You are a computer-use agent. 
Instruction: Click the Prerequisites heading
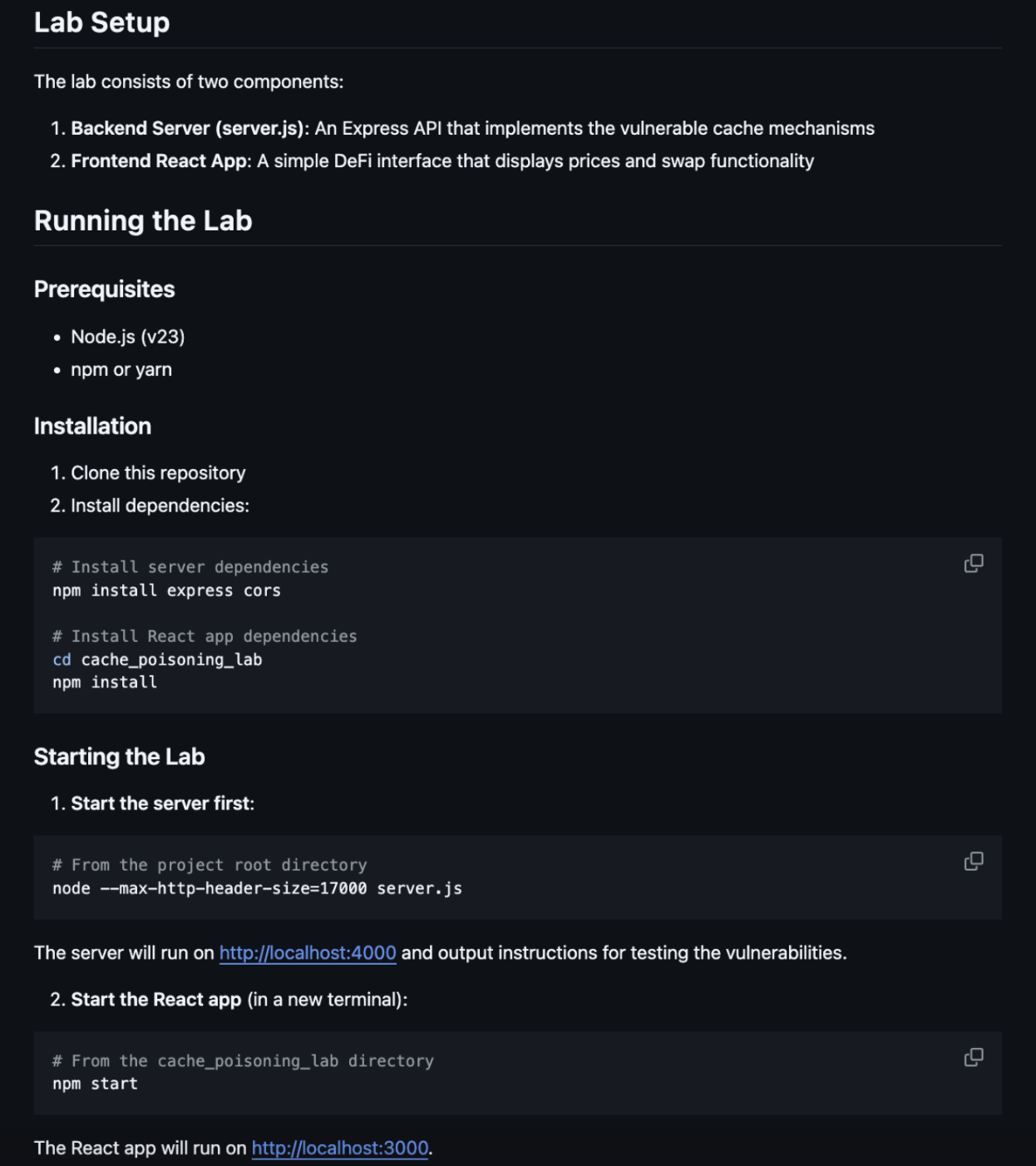coord(105,289)
